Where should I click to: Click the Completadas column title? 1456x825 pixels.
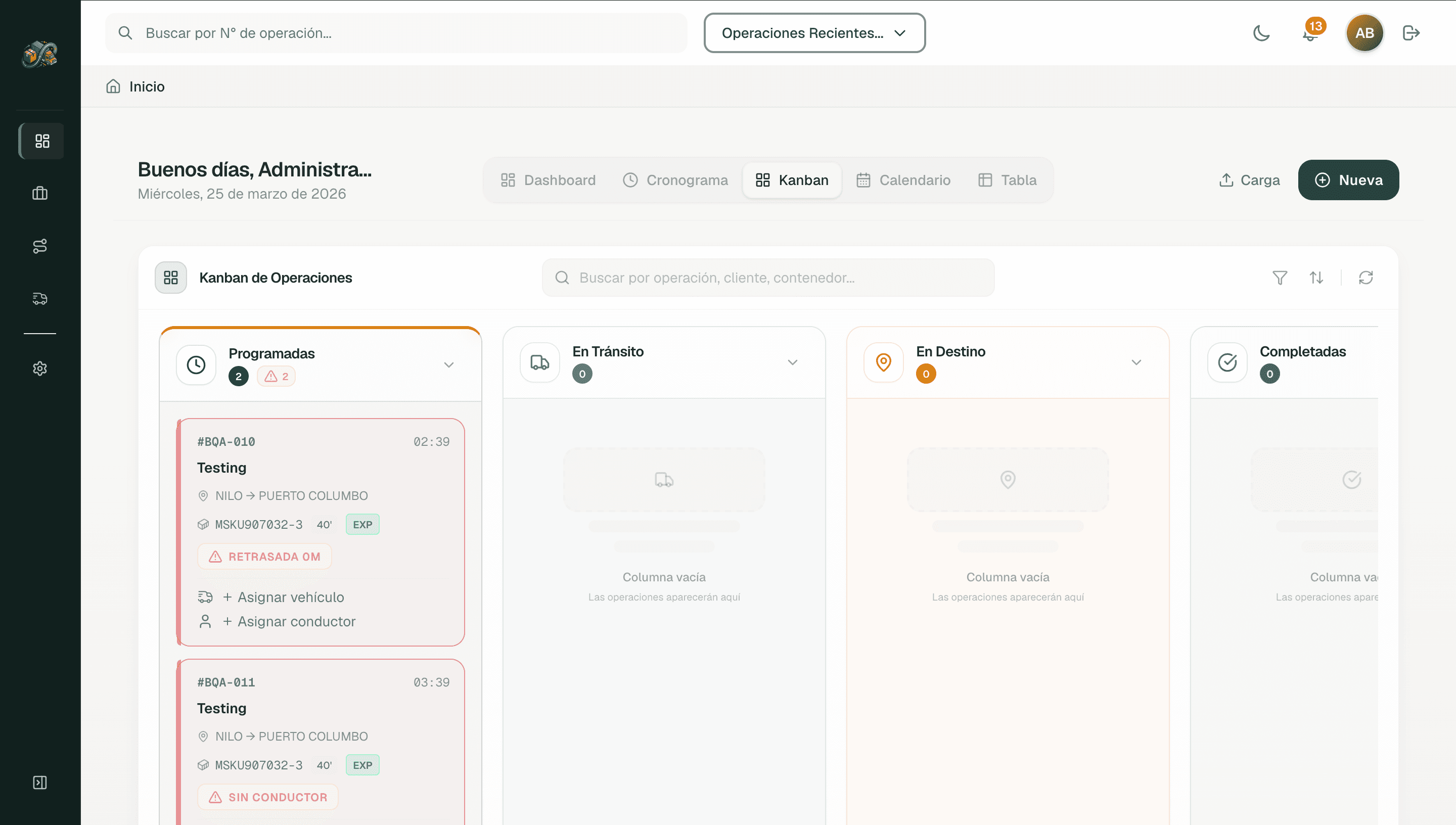coord(1302,351)
